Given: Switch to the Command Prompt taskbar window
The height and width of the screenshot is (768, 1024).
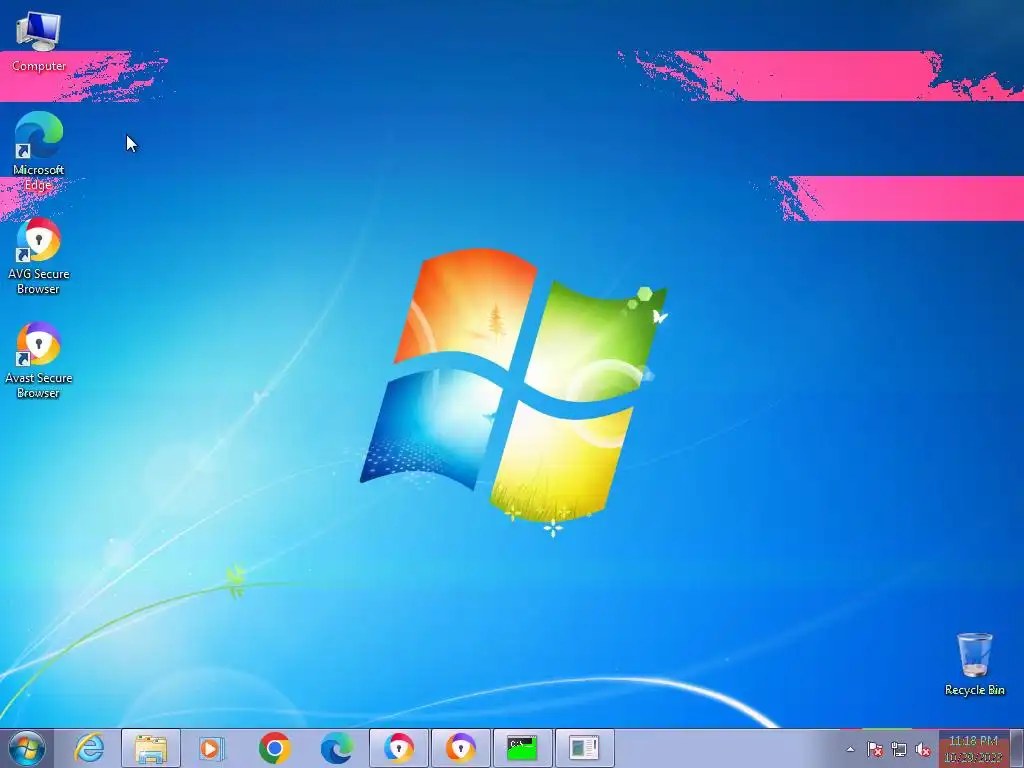Looking at the screenshot, I should 522,748.
